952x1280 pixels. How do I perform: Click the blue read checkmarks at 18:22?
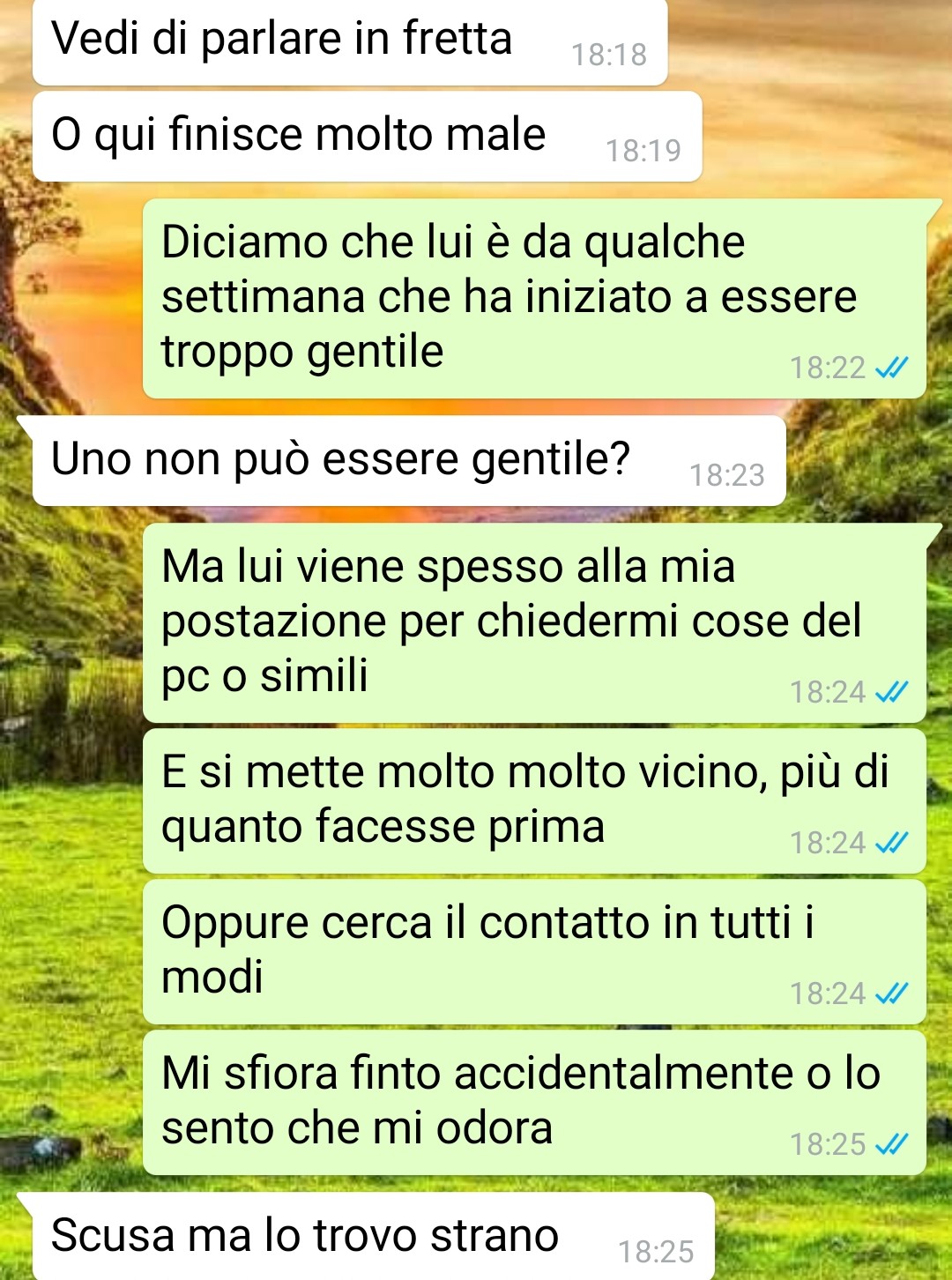891,368
